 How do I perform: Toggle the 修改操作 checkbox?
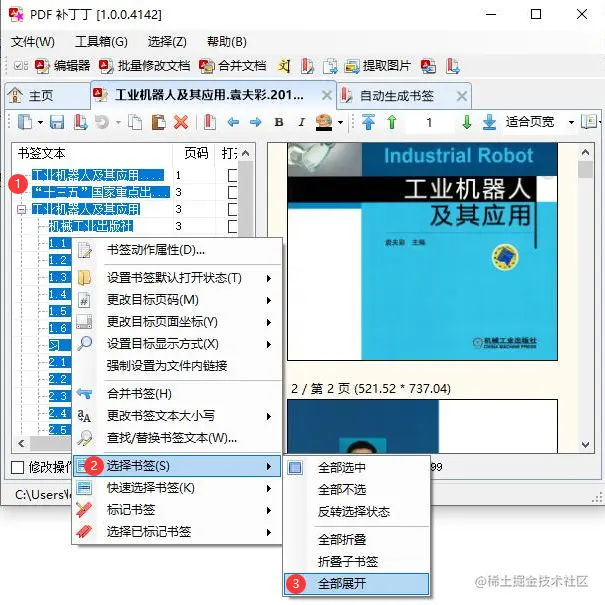click(17, 467)
